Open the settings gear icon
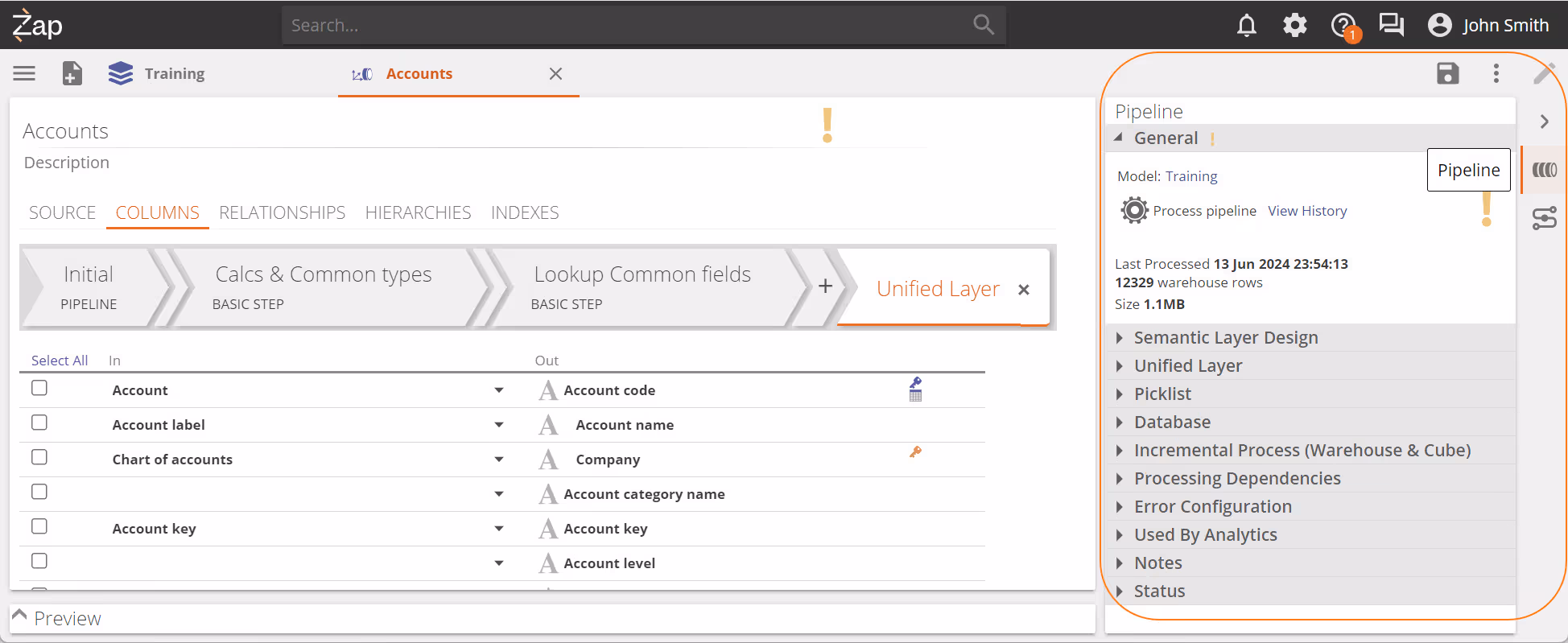Image resolution: width=1568 pixels, height=643 pixels. [1294, 26]
